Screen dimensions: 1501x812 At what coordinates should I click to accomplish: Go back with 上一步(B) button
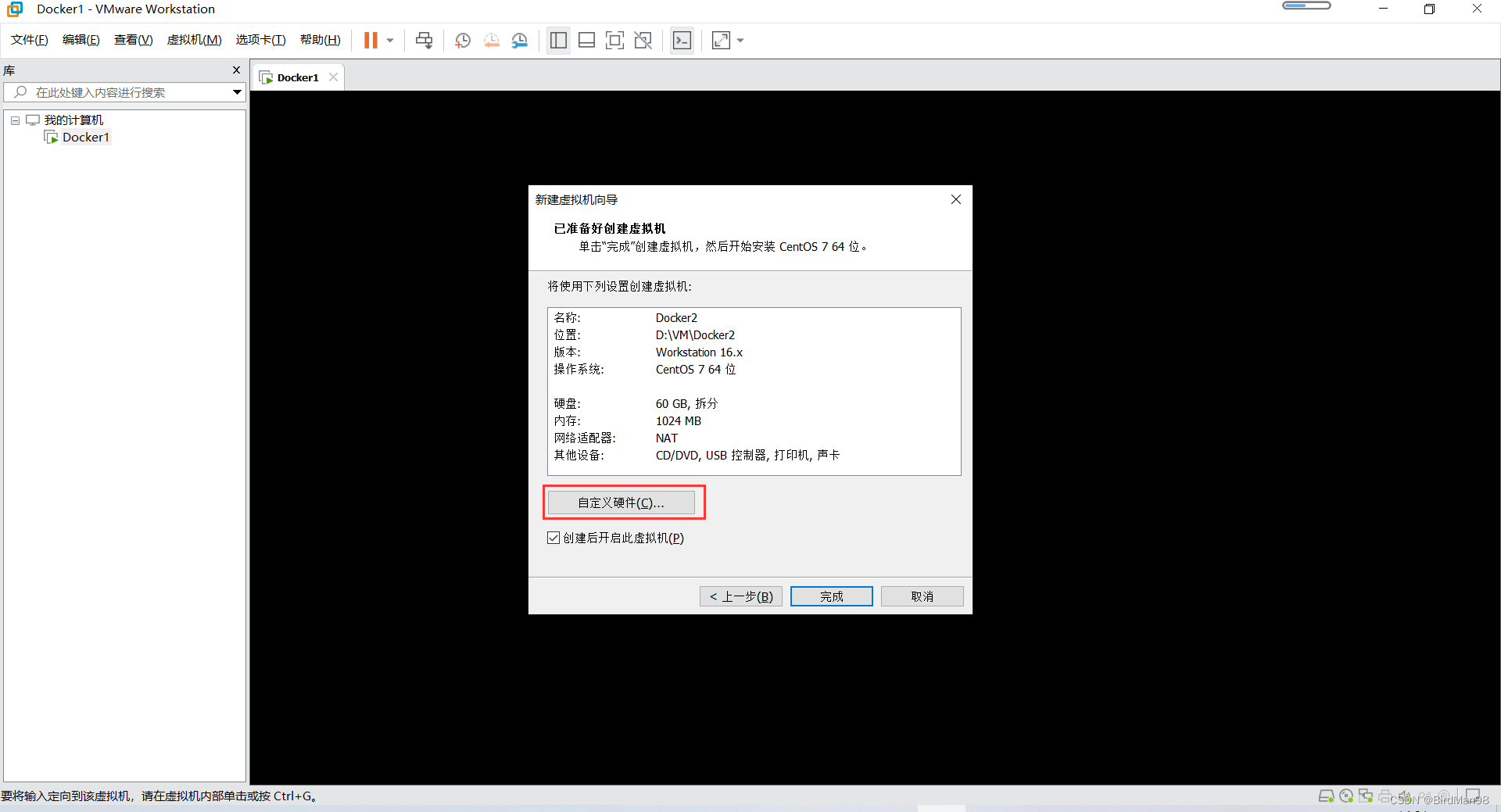741,596
